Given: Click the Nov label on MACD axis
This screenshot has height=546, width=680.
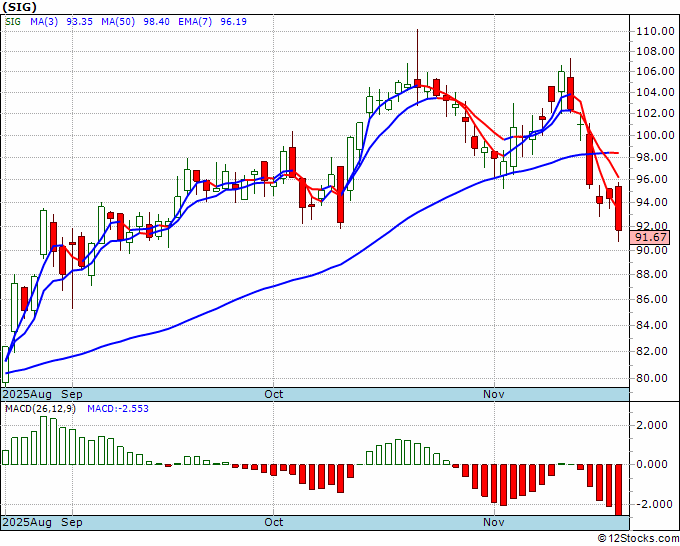Looking at the screenshot, I should tap(494, 522).
